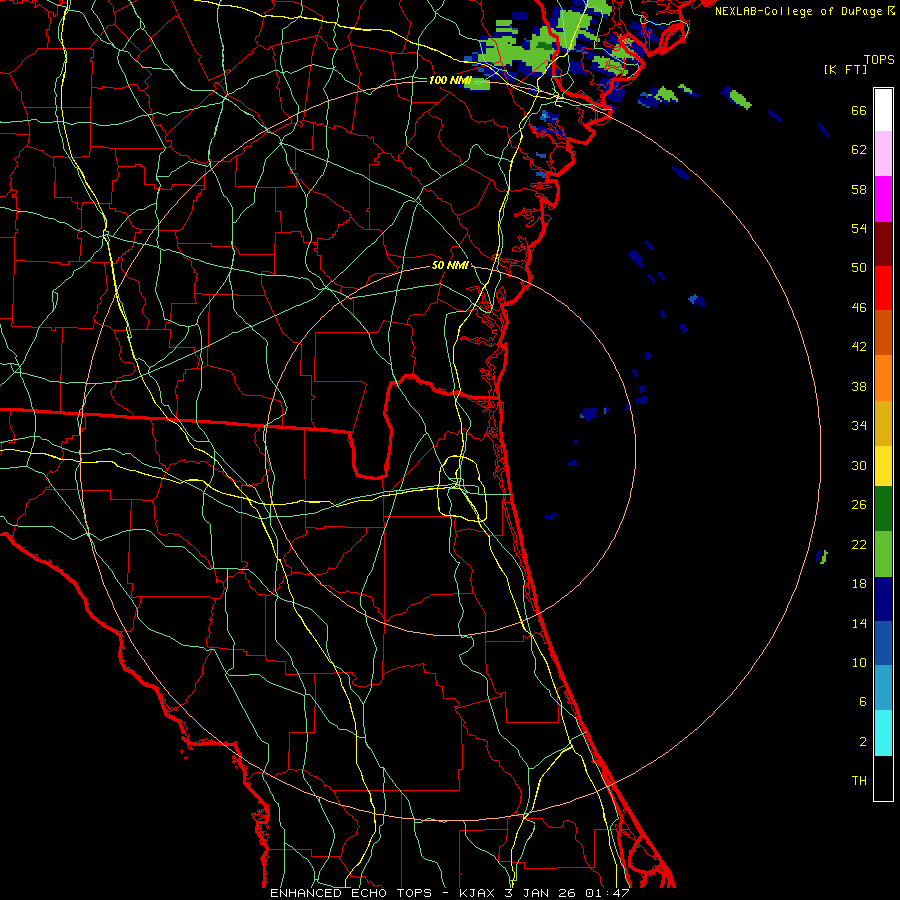Click the orange 38-42 kft swatch
Viewport: 900px width, 900px height.
pos(883,378)
